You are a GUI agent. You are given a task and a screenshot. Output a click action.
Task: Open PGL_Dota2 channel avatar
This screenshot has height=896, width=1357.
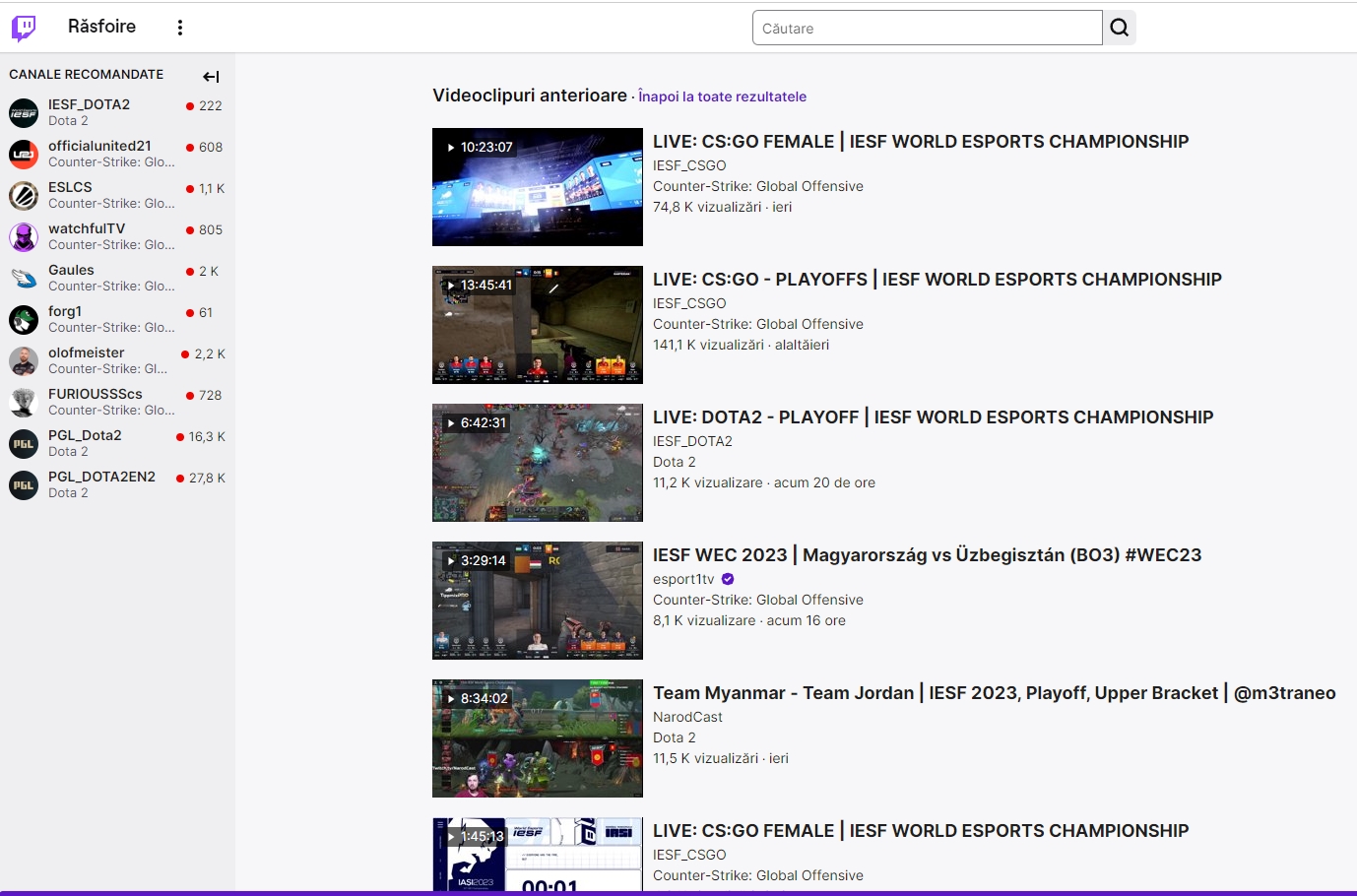[x=24, y=444]
